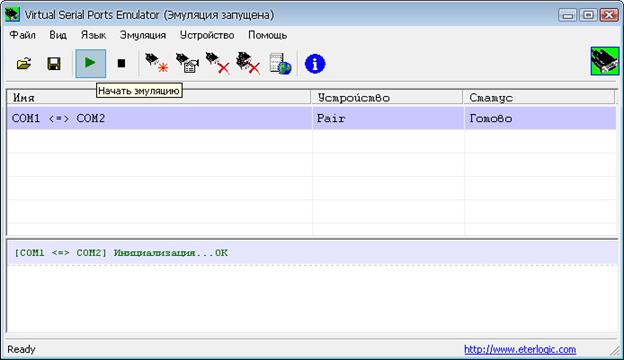Open the Помощь menu

coord(267,35)
